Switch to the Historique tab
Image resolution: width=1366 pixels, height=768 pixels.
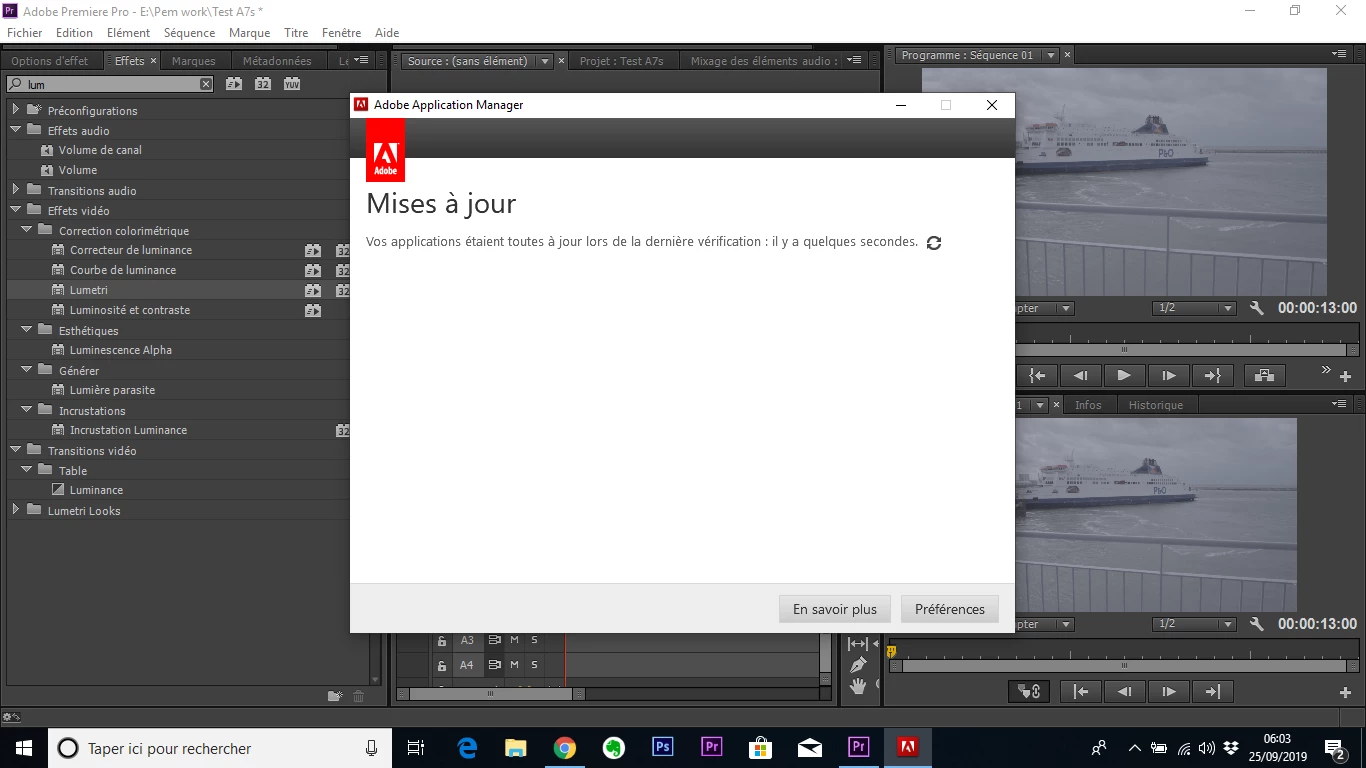click(x=1155, y=405)
